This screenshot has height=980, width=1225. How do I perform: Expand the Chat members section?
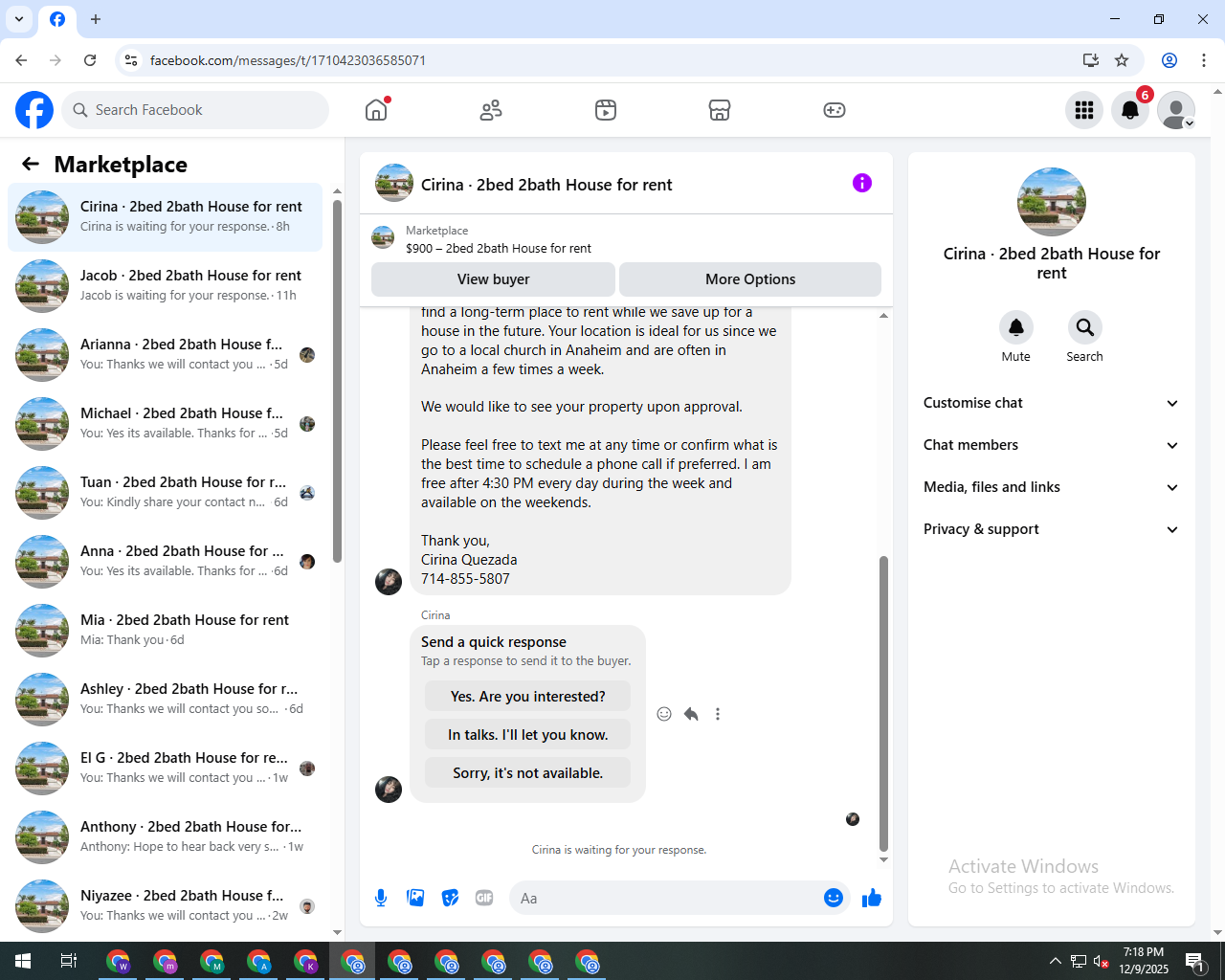point(1051,445)
